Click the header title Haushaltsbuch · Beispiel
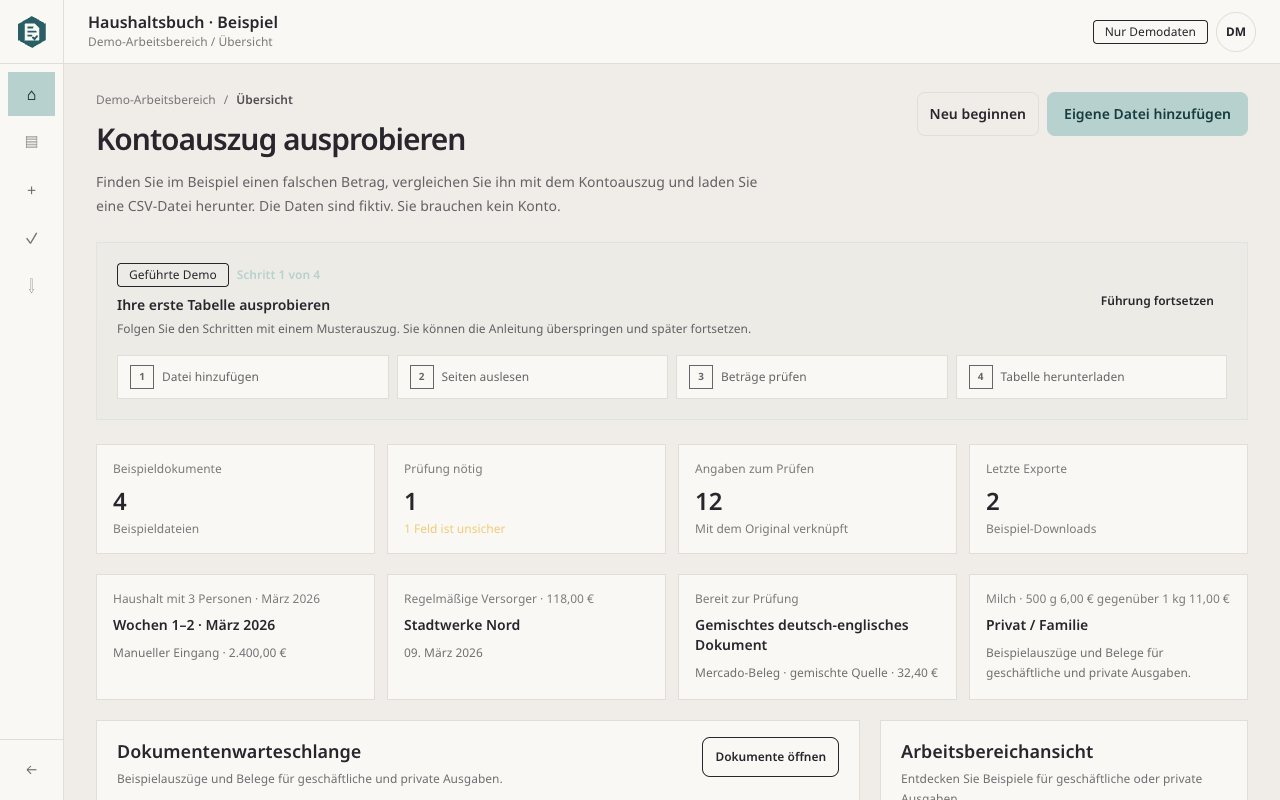This screenshot has width=1280, height=800. tap(183, 22)
